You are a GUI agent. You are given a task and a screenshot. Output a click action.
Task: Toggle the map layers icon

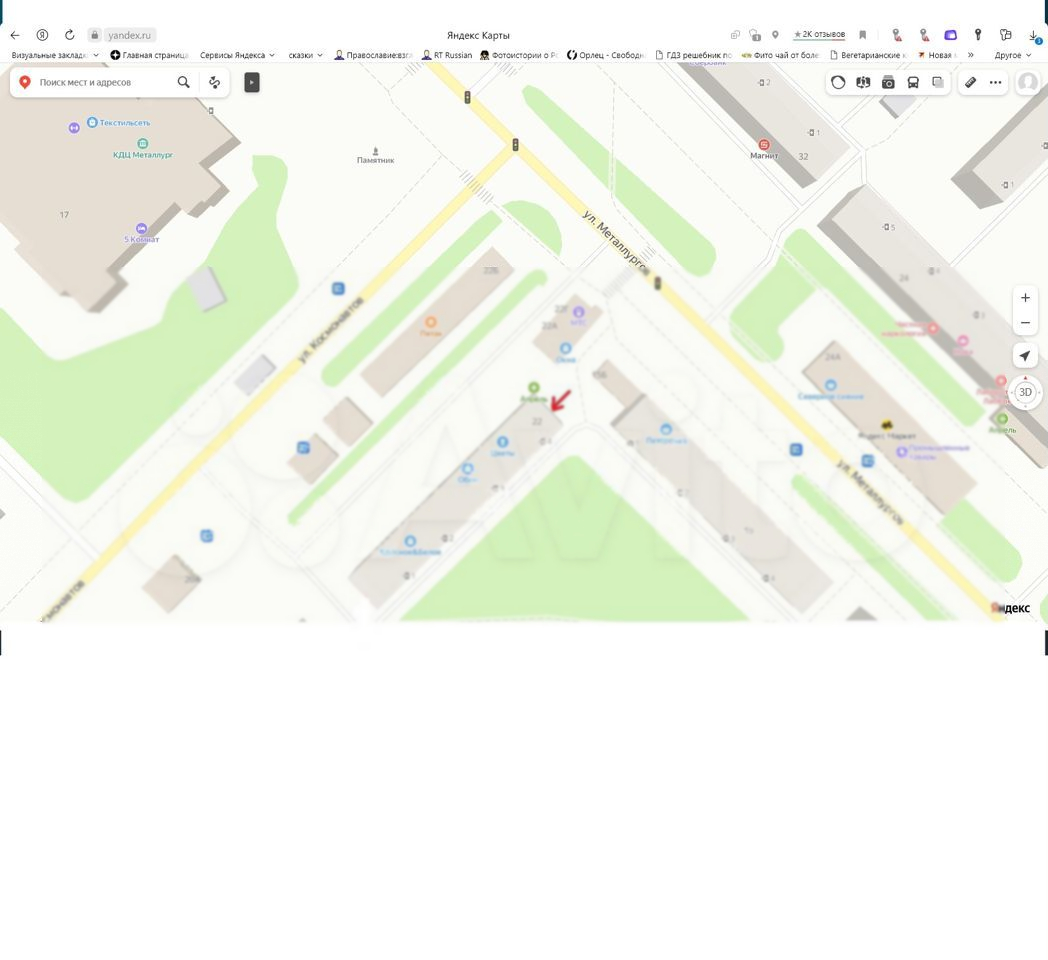click(938, 82)
